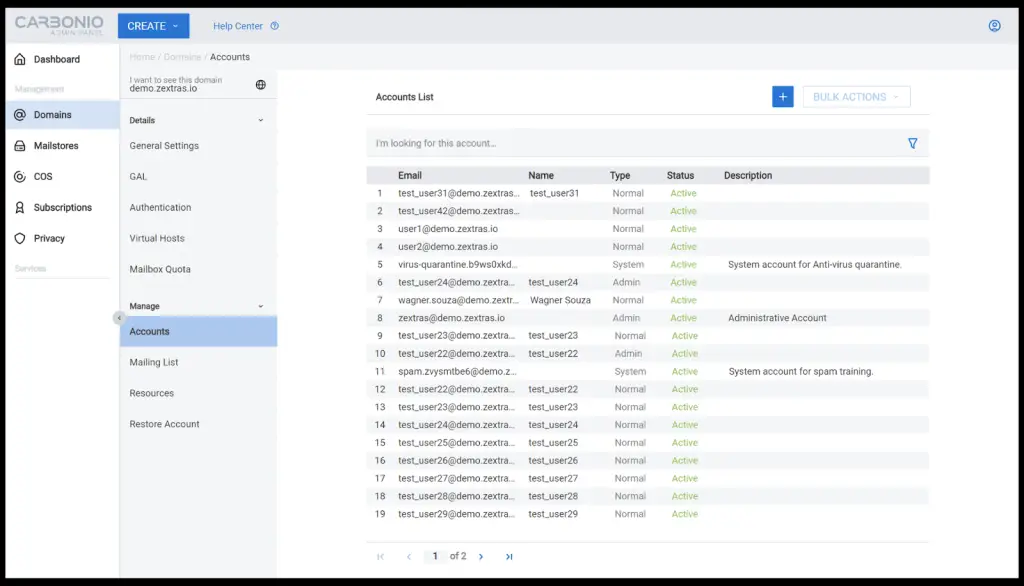This screenshot has width=1024, height=586.
Task: Click the Domains breadcrumb link
Action: click(x=182, y=57)
